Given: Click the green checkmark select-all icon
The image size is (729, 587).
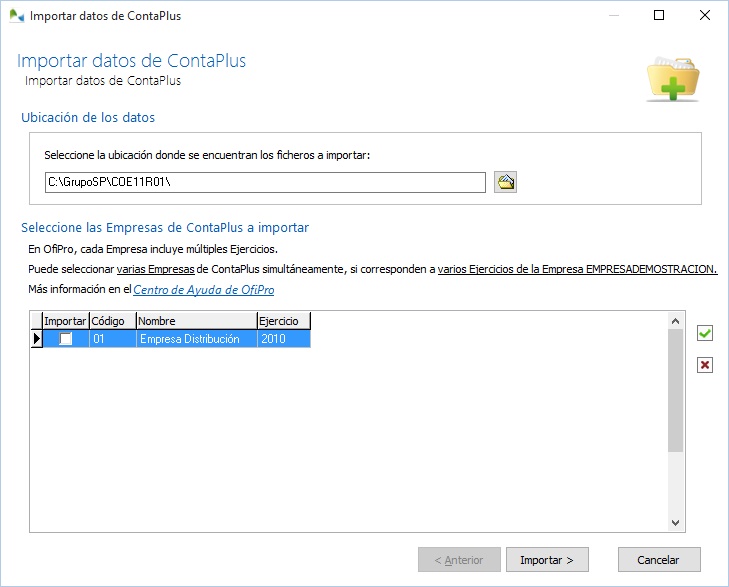Looking at the screenshot, I should pyautogui.click(x=705, y=333).
